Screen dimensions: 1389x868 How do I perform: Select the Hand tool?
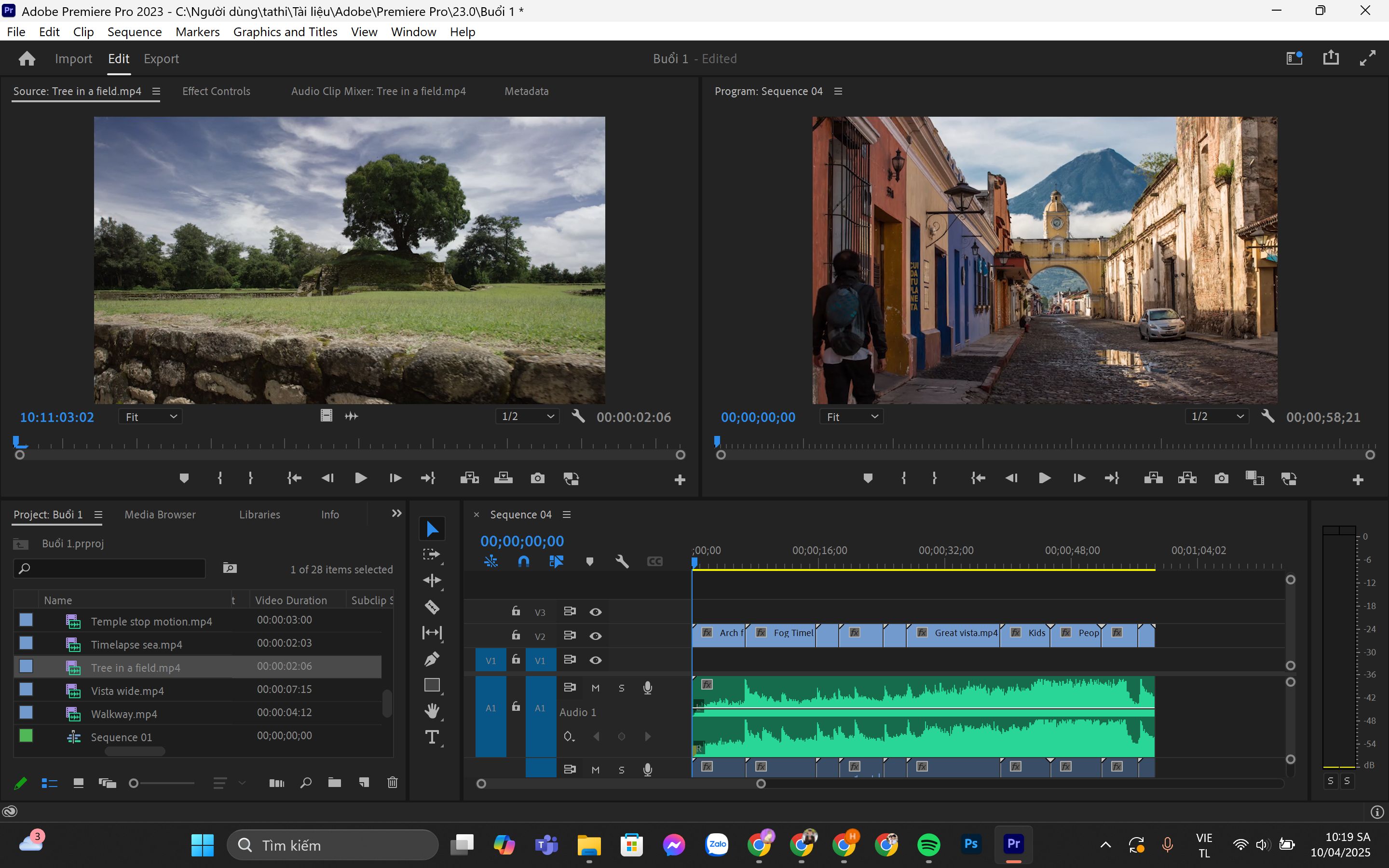432,711
